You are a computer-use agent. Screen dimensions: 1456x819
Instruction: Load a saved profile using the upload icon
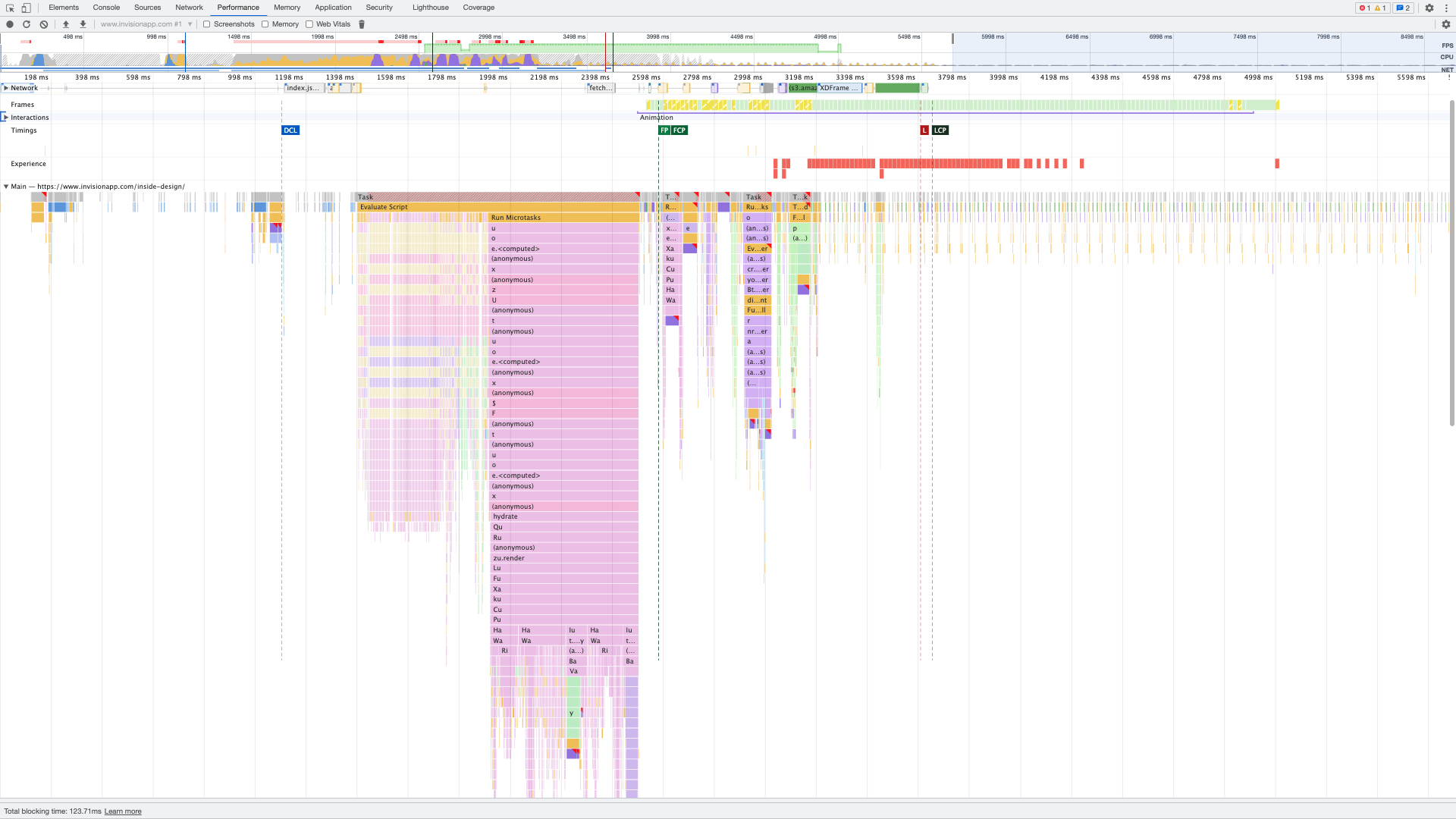pyautogui.click(x=66, y=24)
